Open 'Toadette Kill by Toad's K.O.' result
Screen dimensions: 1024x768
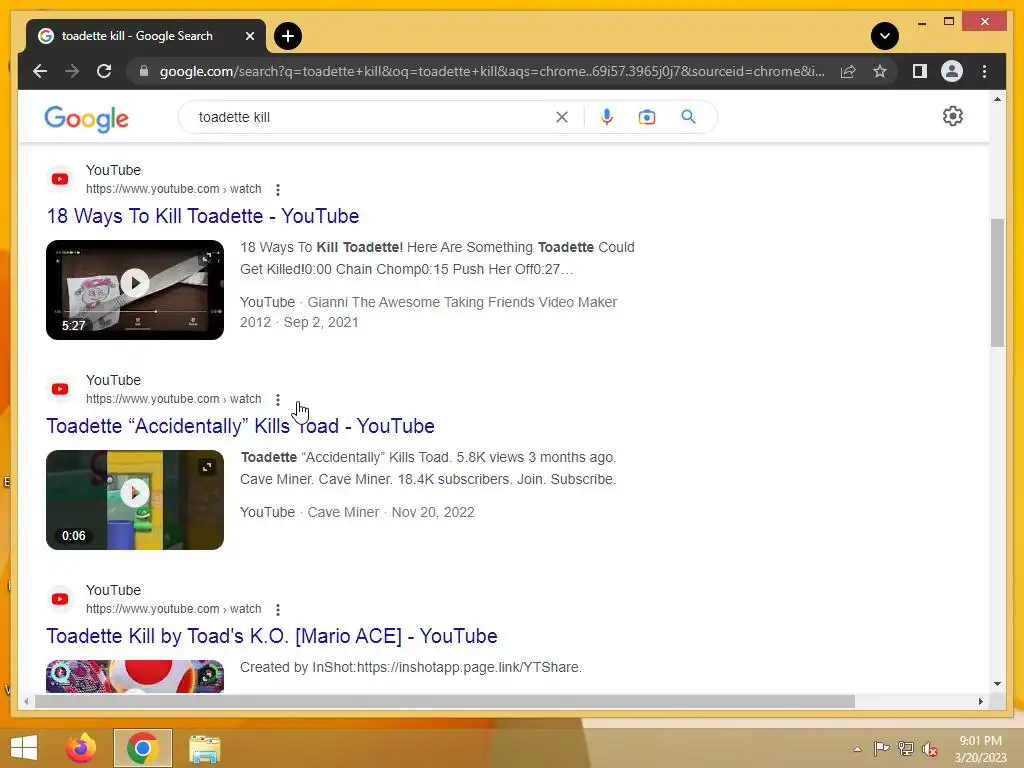point(272,636)
